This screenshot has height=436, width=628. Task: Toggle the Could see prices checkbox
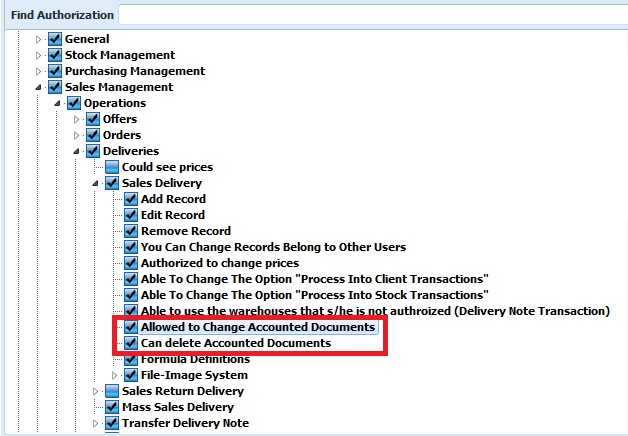112,167
